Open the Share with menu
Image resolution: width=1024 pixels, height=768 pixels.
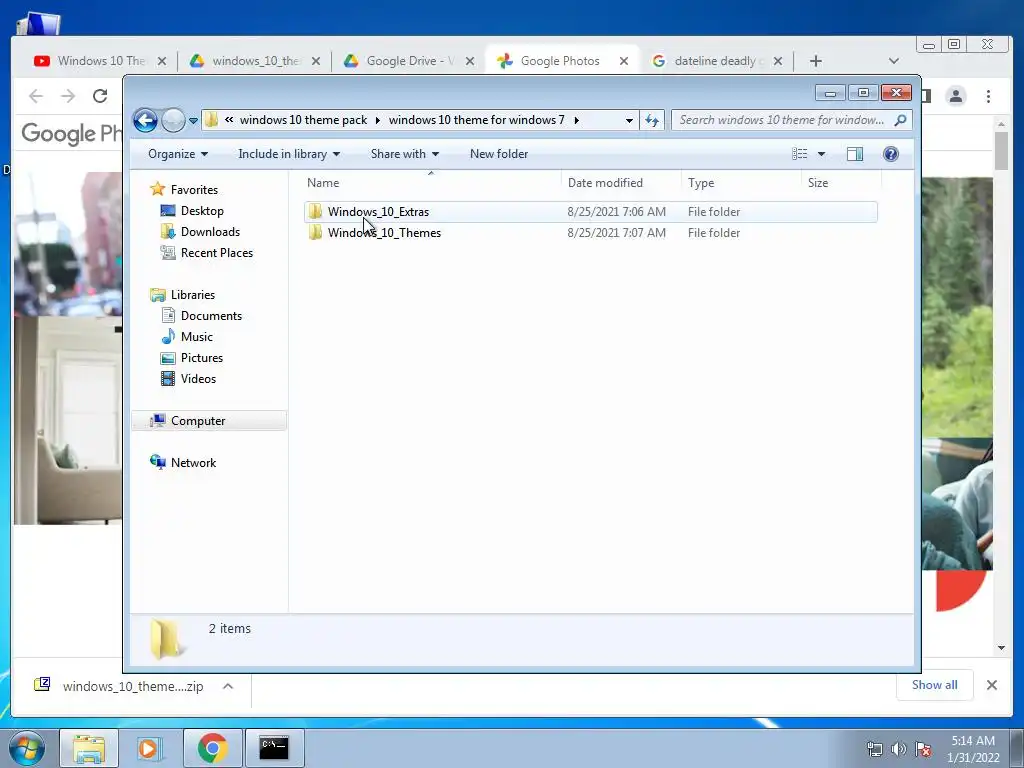(405, 154)
